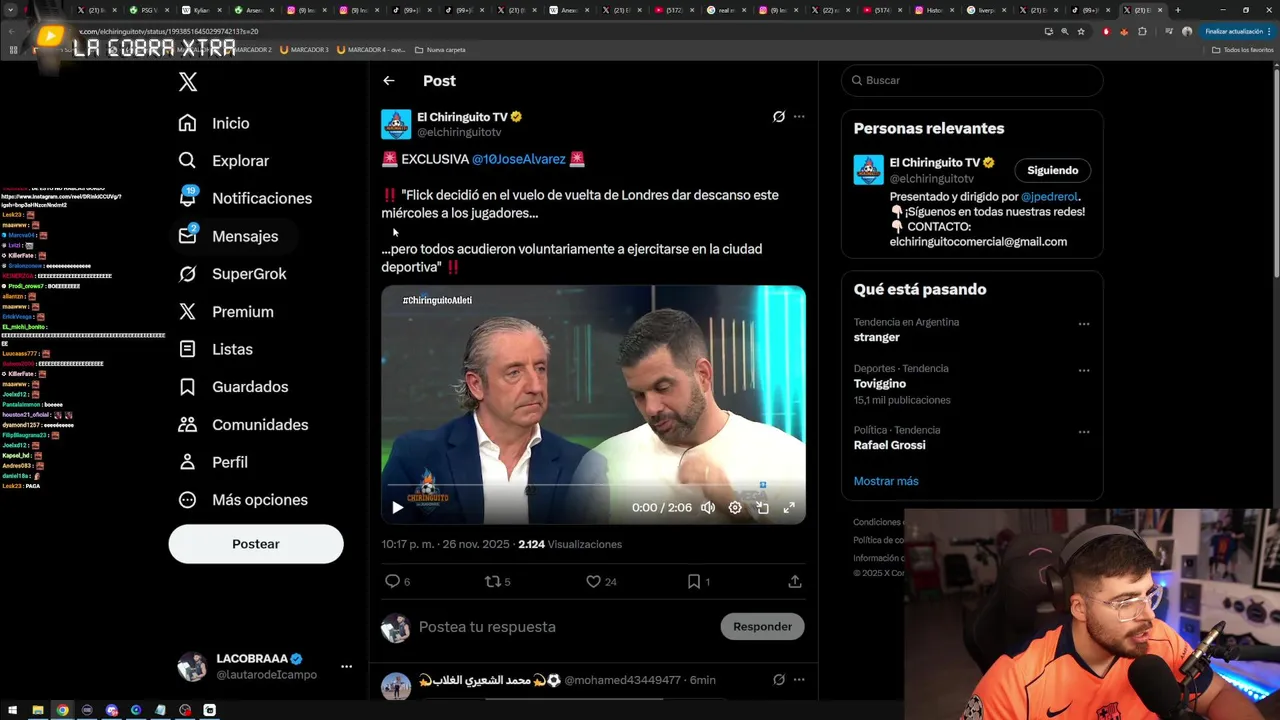The height and width of the screenshot is (720, 1280).
Task: Click the Guardados bookmark icon in sidebar
Action: 187,387
